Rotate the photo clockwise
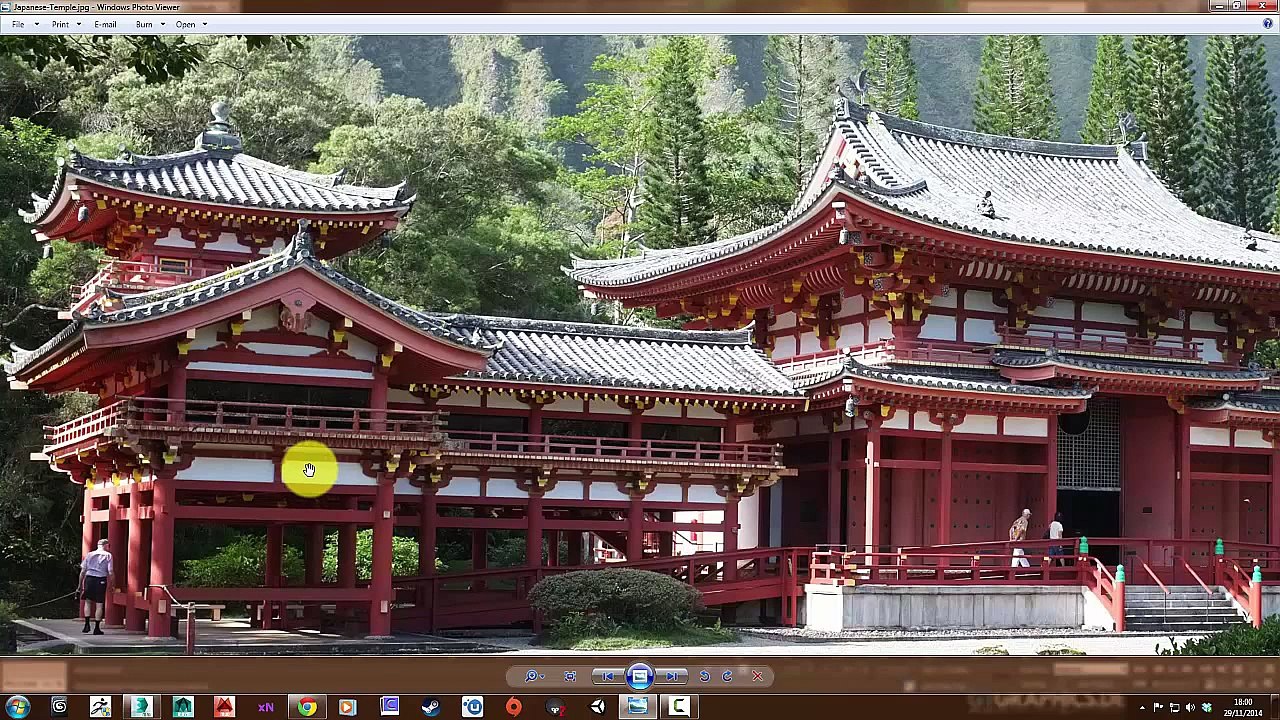This screenshot has width=1280, height=720. [x=728, y=677]
